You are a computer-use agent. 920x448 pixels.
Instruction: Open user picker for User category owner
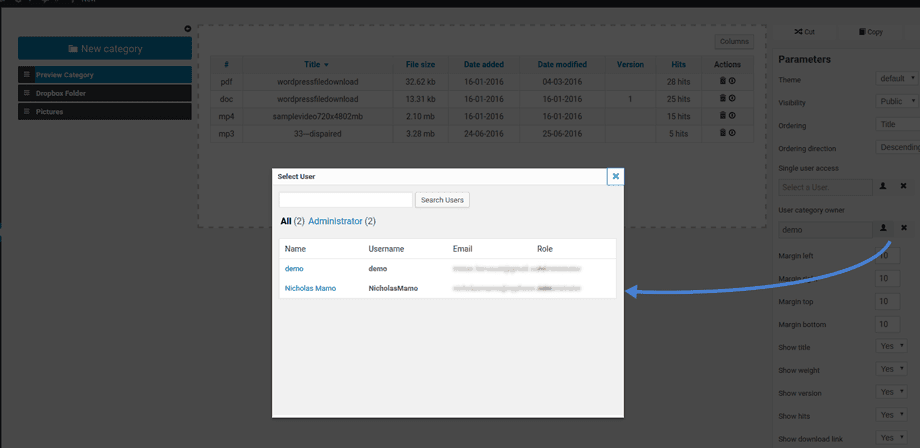[x=883, y=228]
